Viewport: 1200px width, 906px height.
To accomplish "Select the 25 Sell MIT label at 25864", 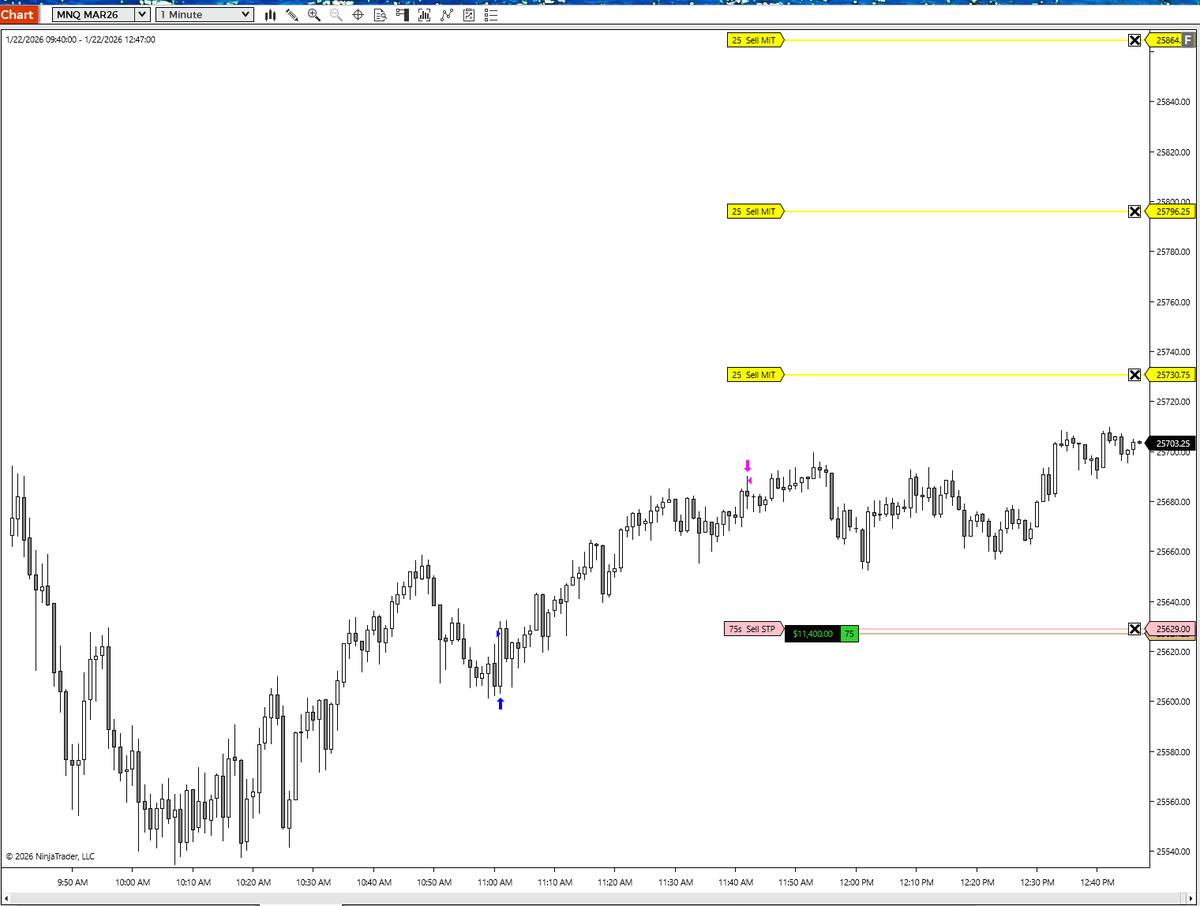I will pyautogui.click(x=757, y=41).
